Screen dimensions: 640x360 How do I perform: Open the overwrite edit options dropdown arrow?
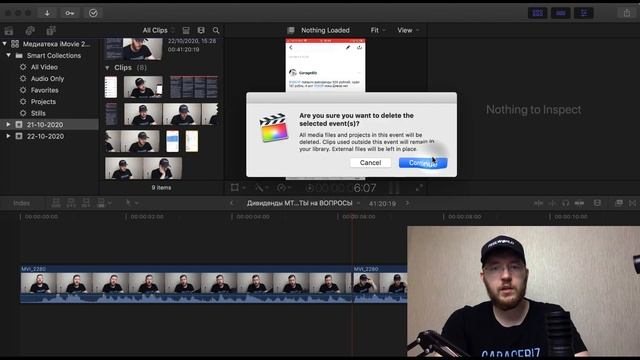[110, 203]
